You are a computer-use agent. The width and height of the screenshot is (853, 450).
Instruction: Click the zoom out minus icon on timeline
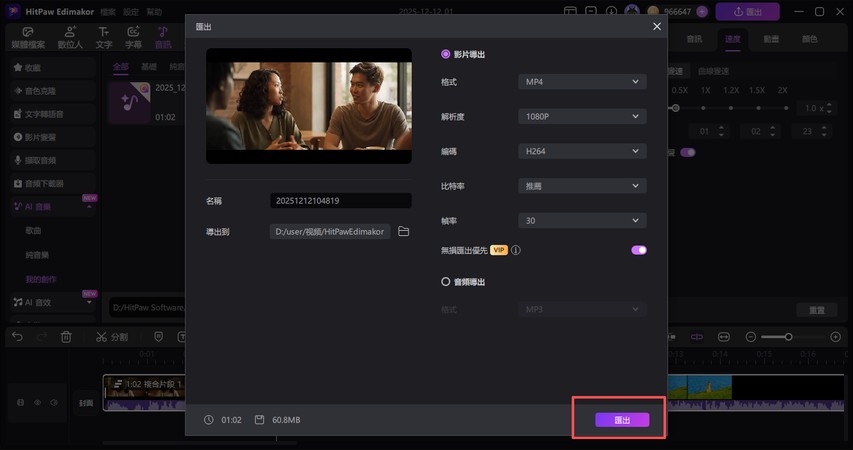coord(751,337)
